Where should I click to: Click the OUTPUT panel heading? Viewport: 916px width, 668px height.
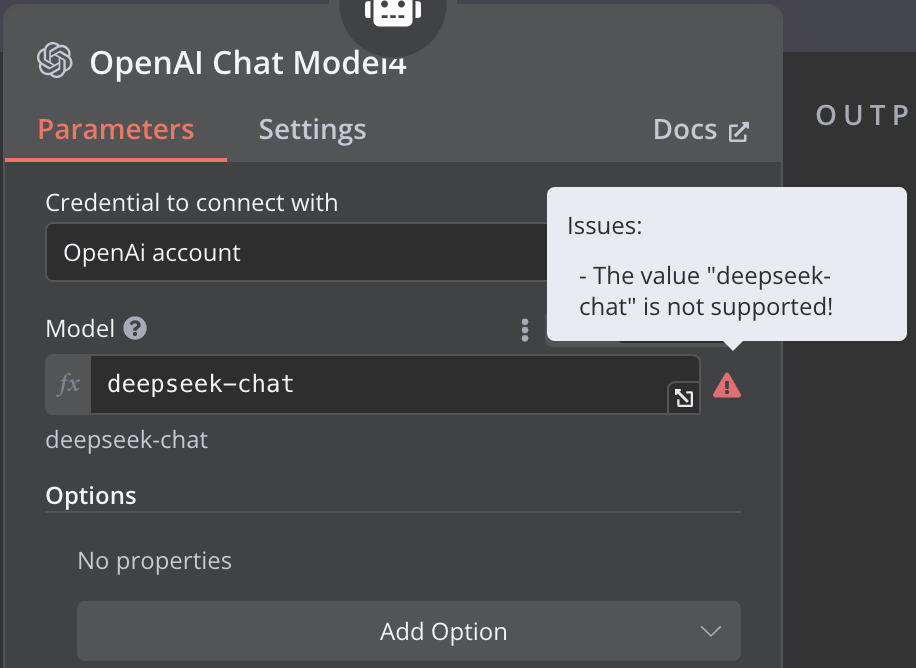pyautogui.click(x=862, y=115)
